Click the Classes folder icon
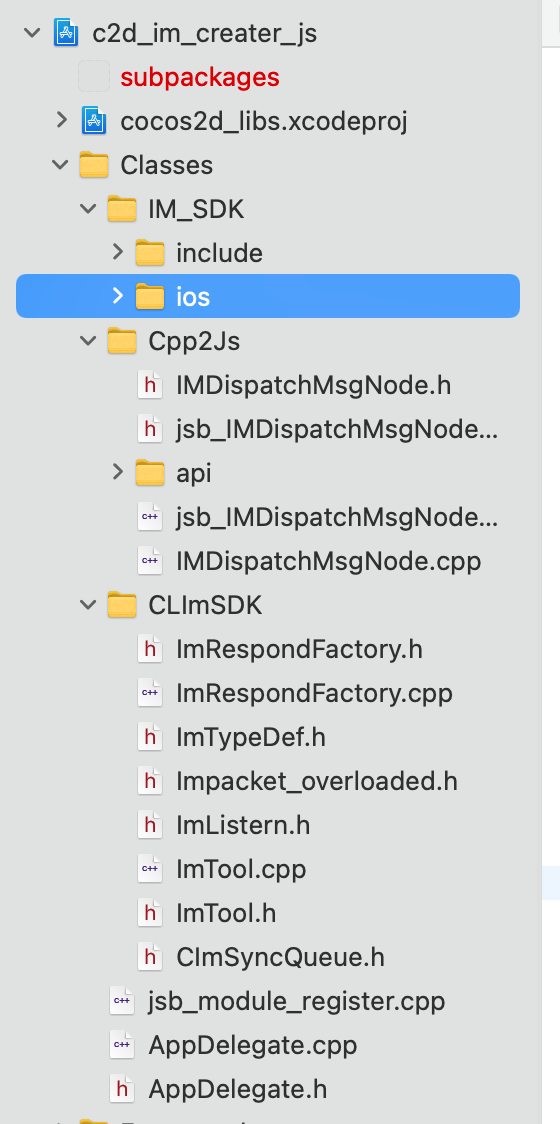The height and width of the screenshot is (1124, 560). (94, 165)
